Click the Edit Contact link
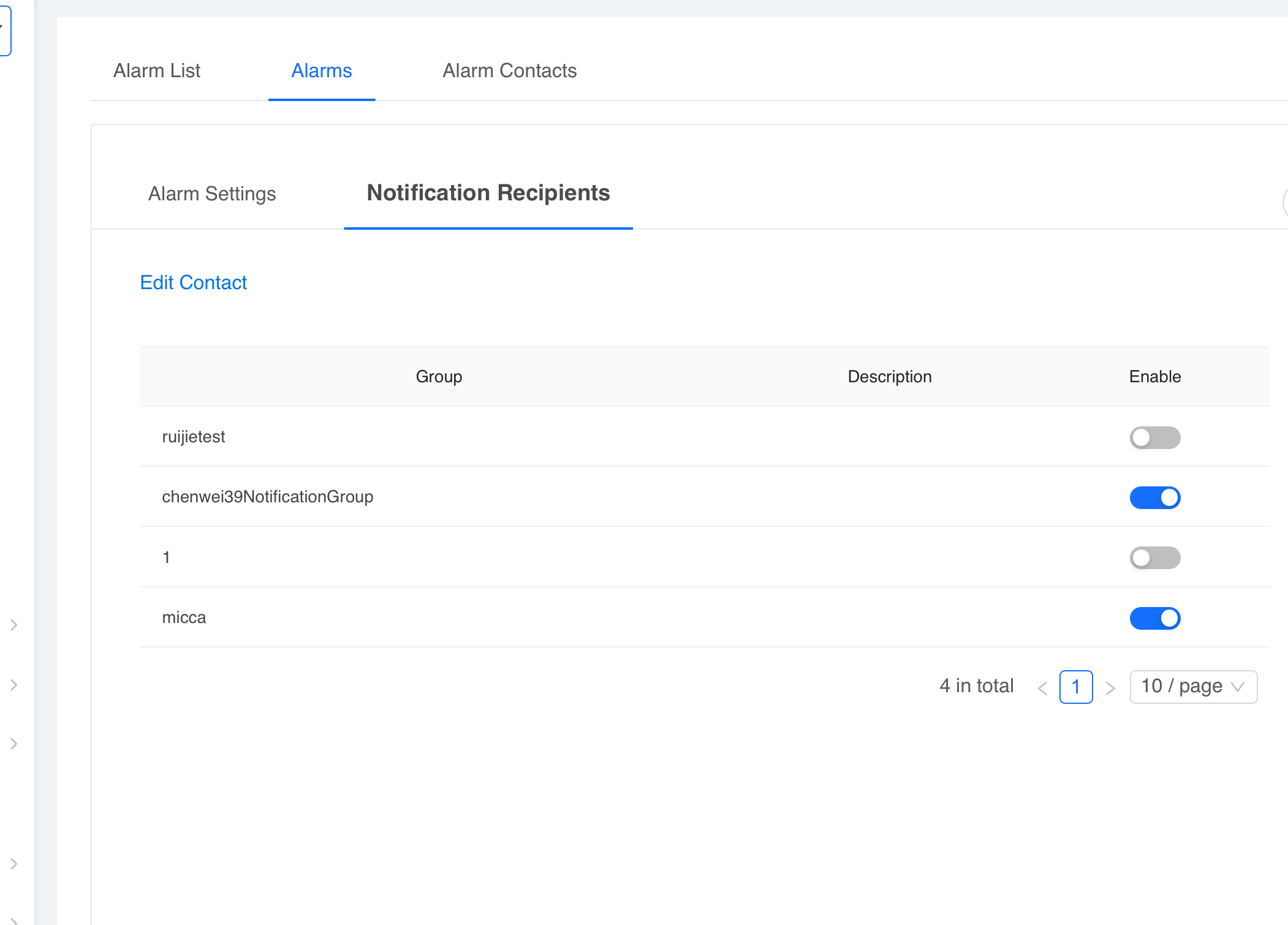This screenshot has width=1288, height=925. click(x=193, y=282)
